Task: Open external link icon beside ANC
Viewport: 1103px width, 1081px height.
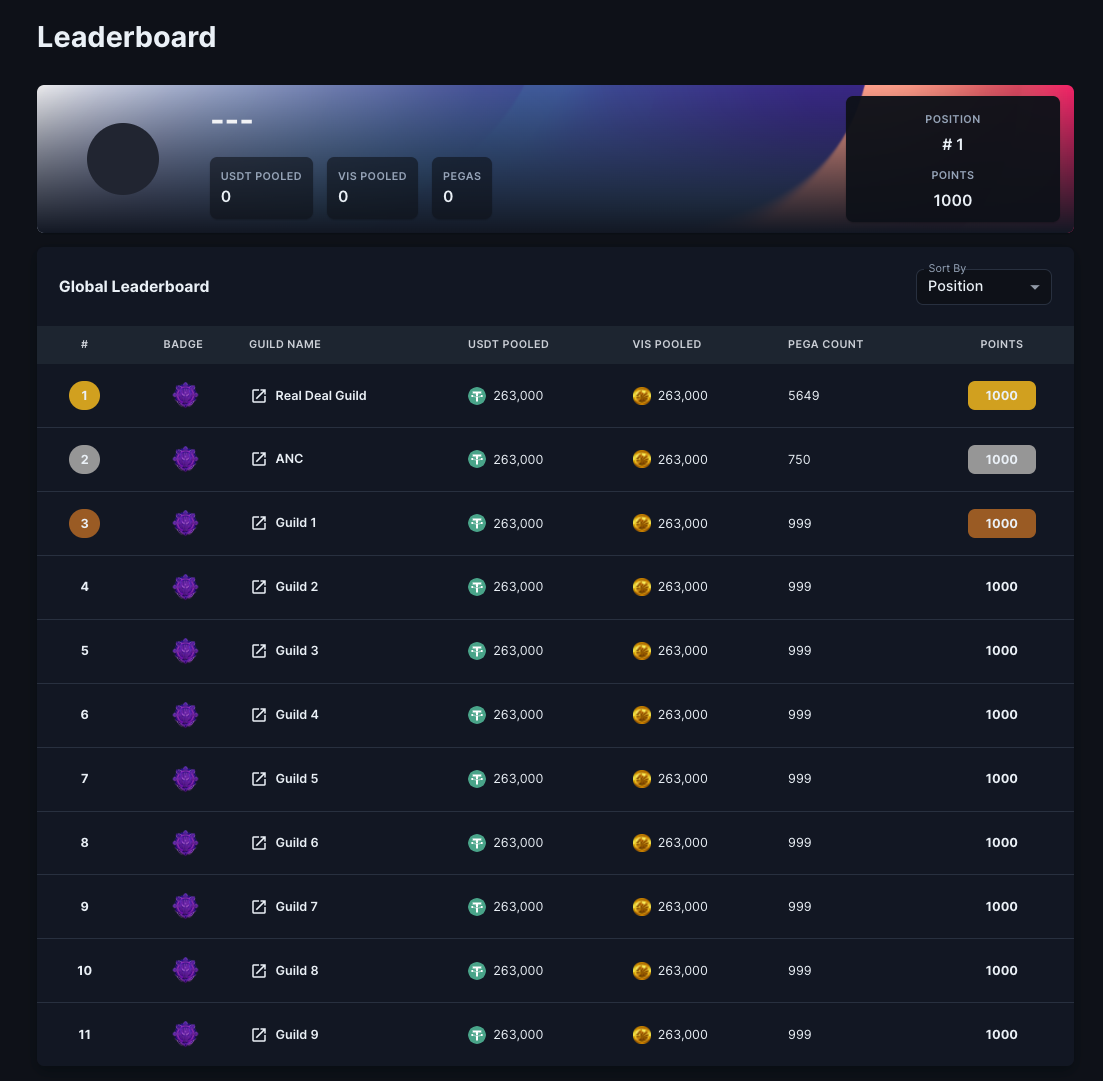Action: point(259,459)
